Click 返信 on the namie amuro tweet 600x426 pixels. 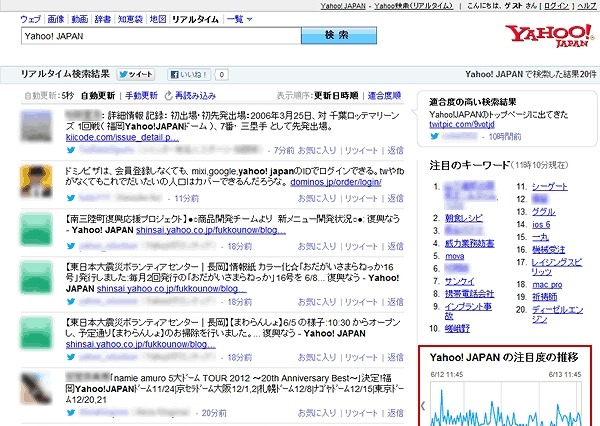(x=395, y=413)
